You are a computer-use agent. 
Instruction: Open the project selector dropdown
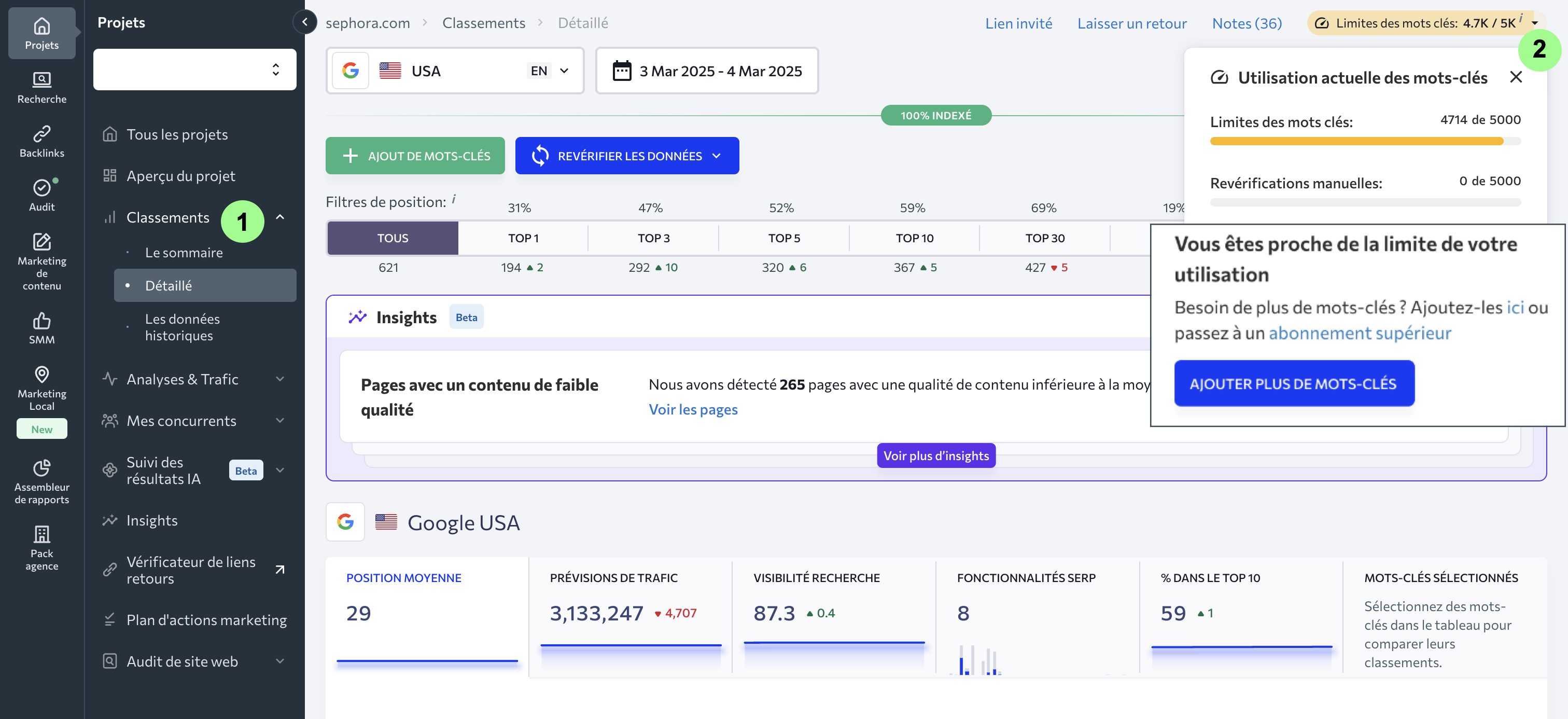point(195,70)
